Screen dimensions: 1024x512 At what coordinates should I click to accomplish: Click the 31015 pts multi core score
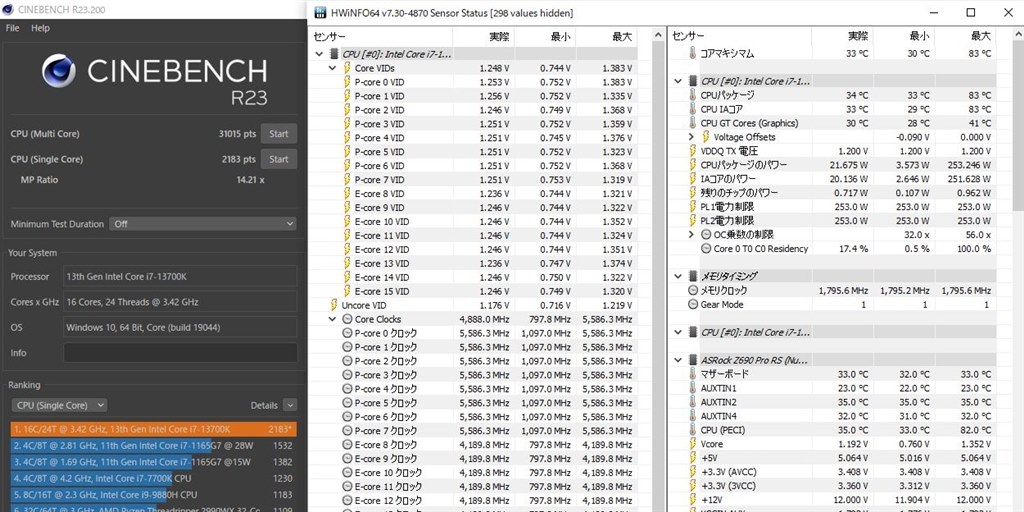(237, 134)
